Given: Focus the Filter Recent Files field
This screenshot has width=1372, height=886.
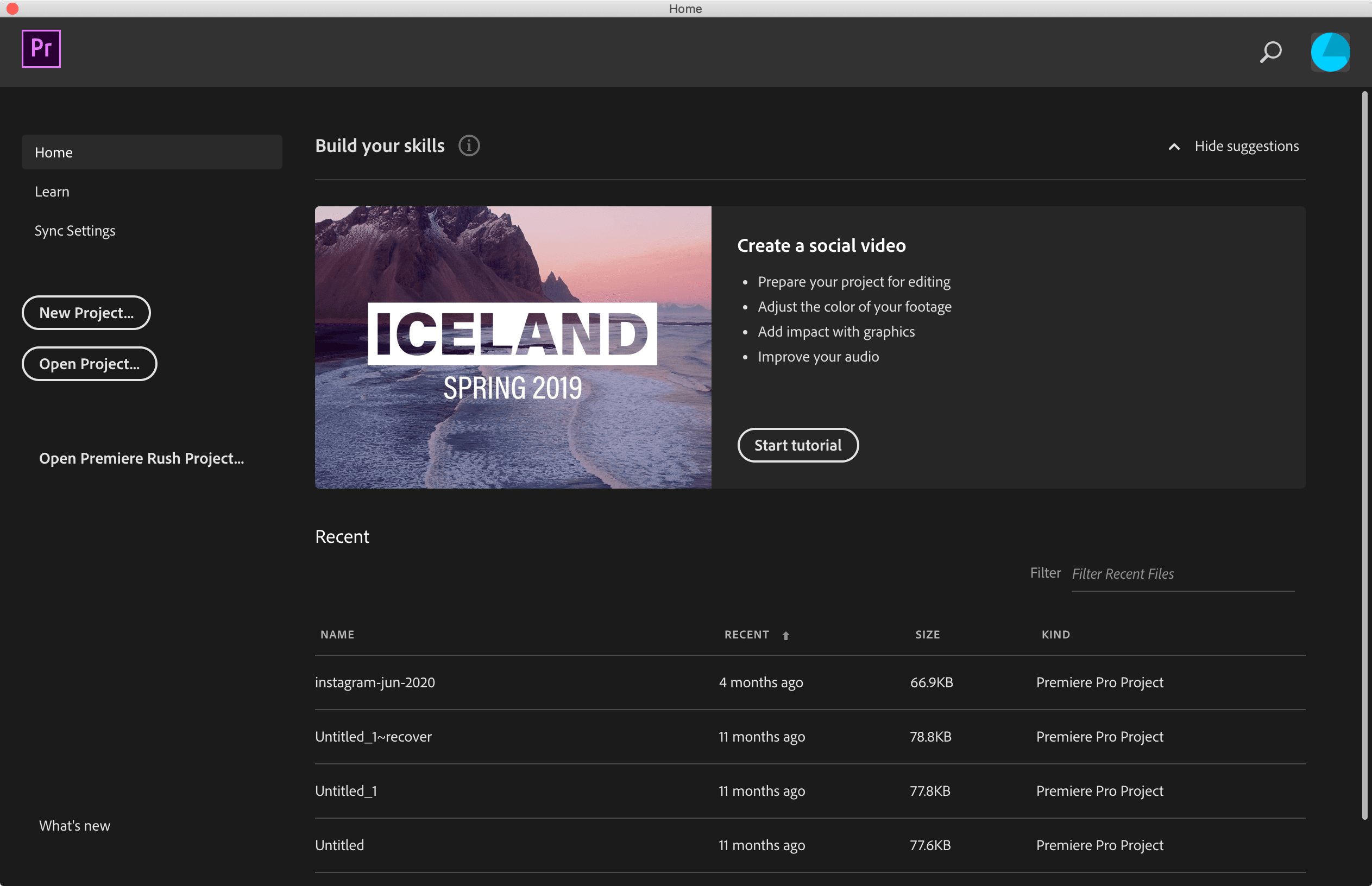Looking at the screenshot, I should (1182, 574).
